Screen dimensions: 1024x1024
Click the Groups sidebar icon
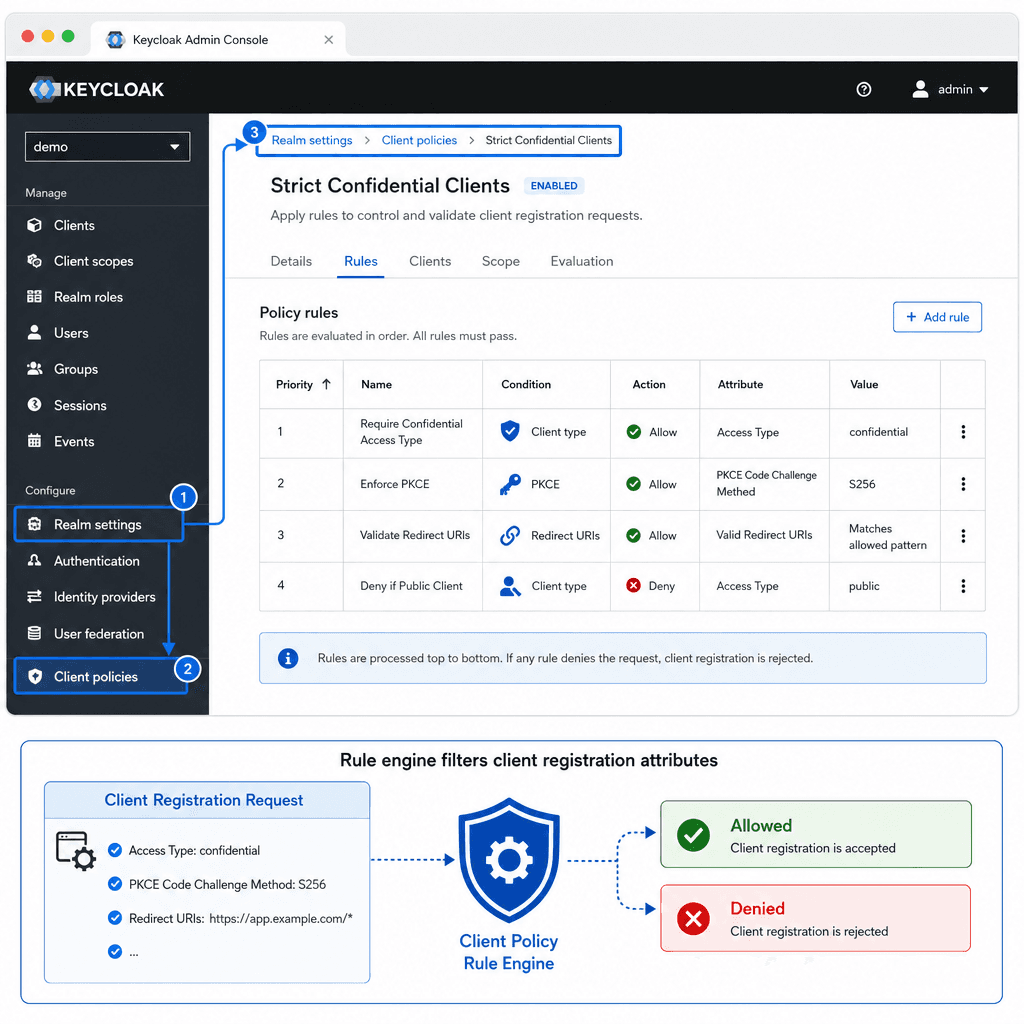point(35,368)
